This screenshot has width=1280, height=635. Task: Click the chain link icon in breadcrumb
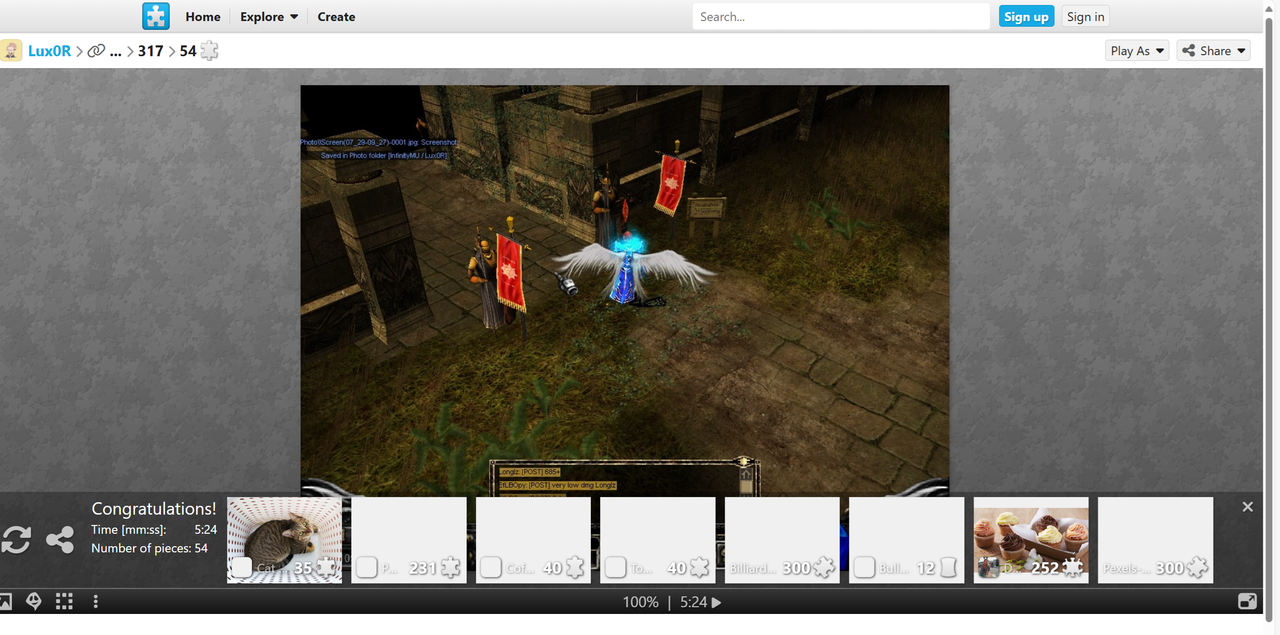point(96,51)
